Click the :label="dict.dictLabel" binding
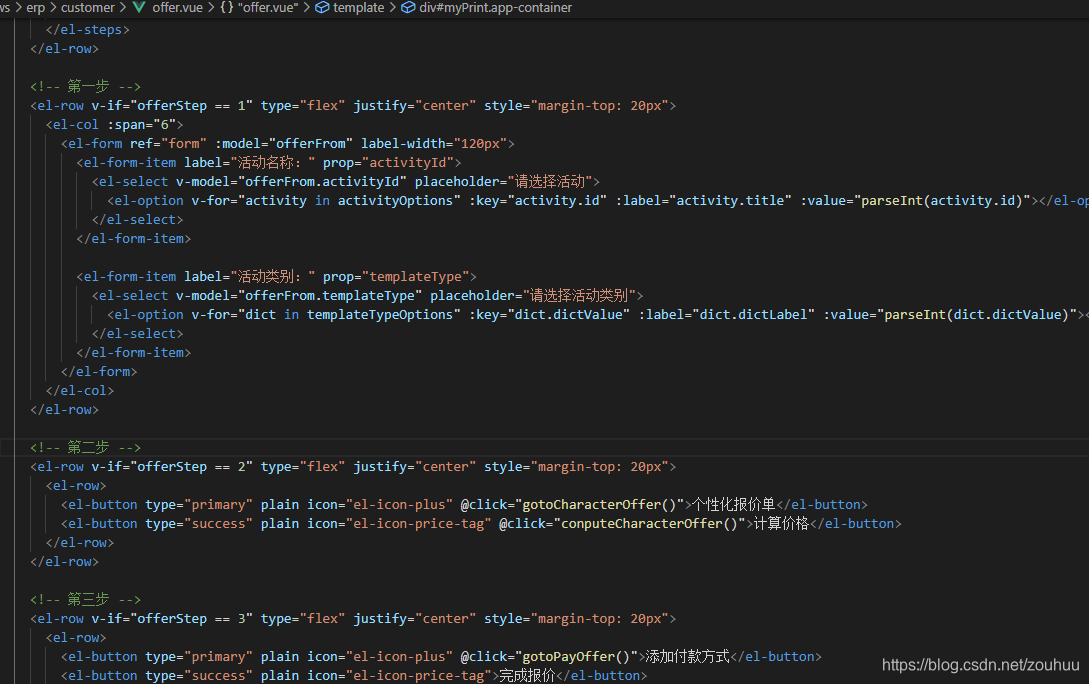 click(x=727, y=315)
